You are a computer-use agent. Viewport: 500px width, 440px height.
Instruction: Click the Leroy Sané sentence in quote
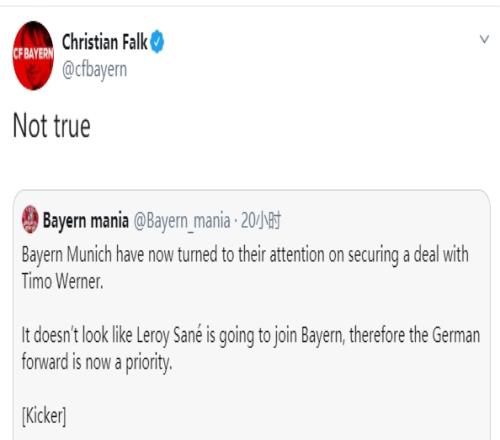251,348
